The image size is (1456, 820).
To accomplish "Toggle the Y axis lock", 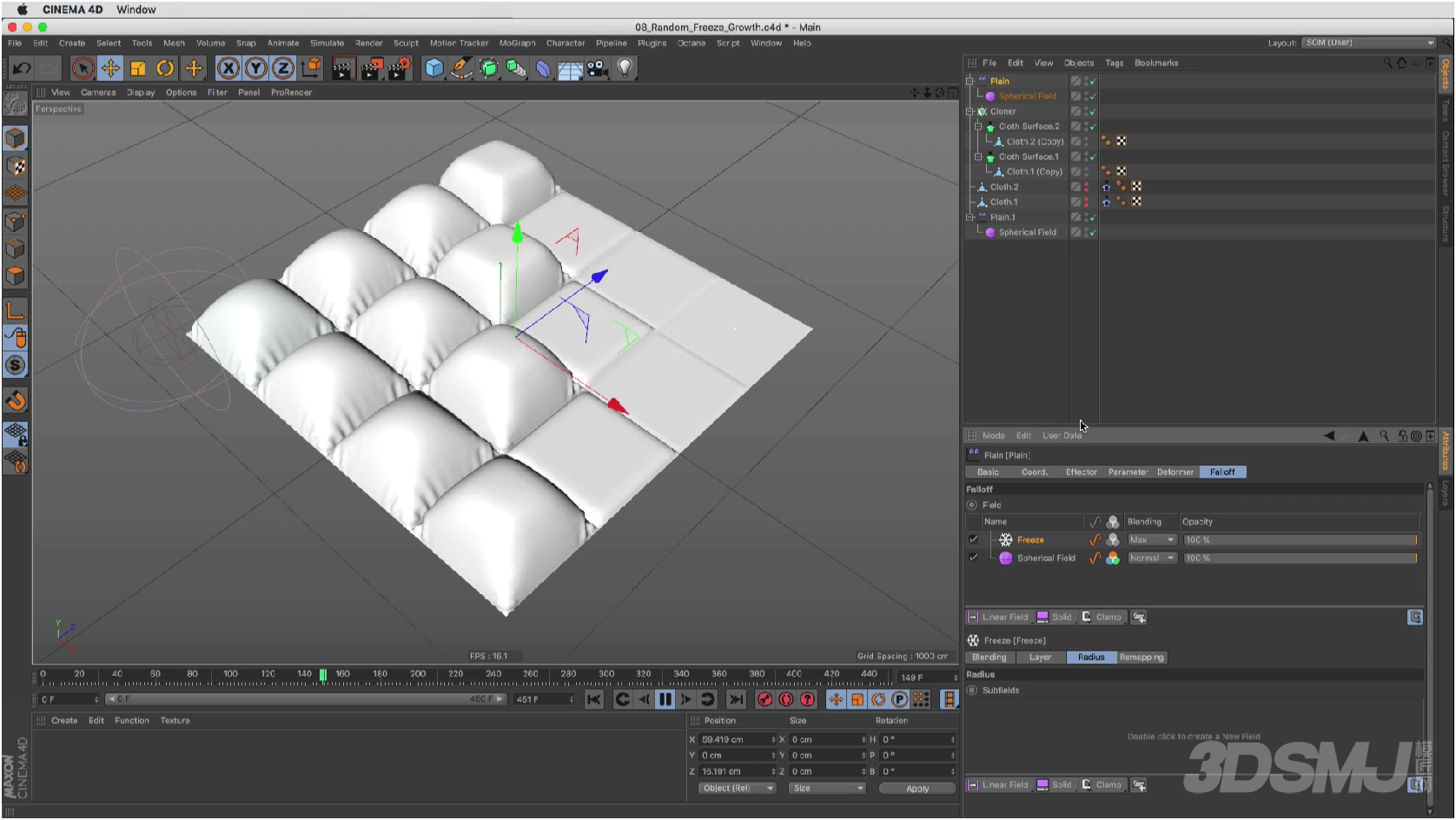I will (255, 68).
